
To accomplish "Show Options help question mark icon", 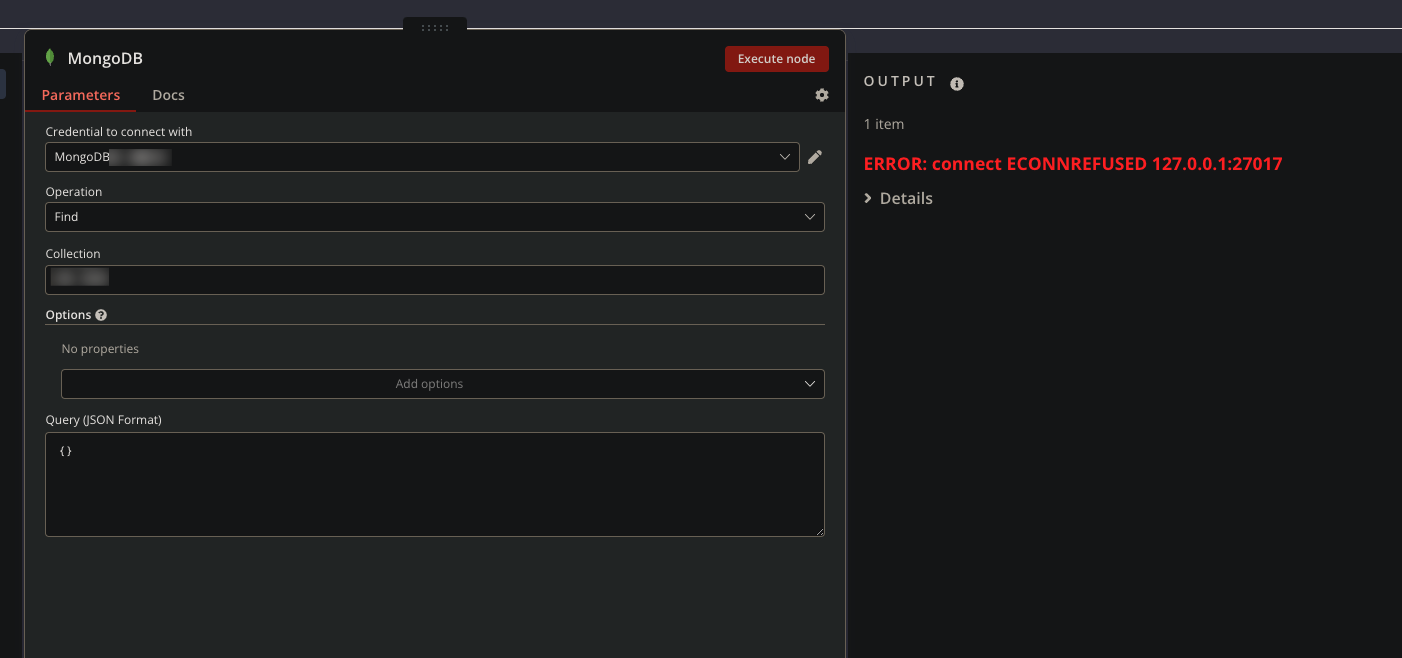I will (101, 315).
